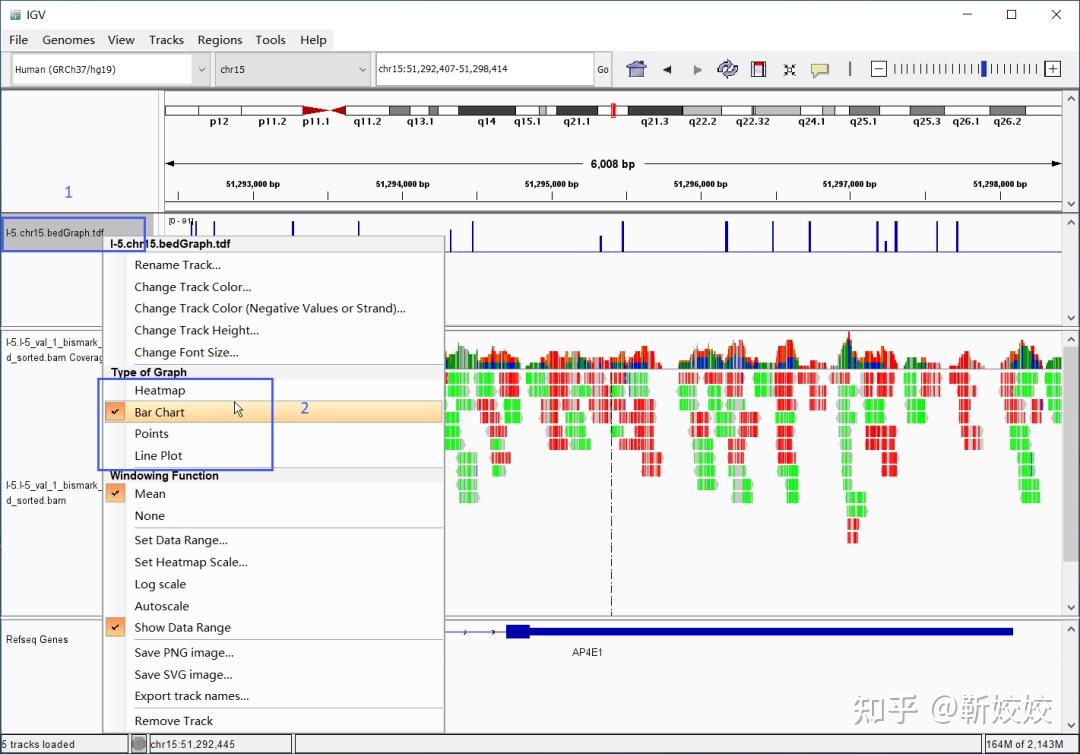
Task: Toggle the yellow popup behavior icon
Action: click(819, 70)
